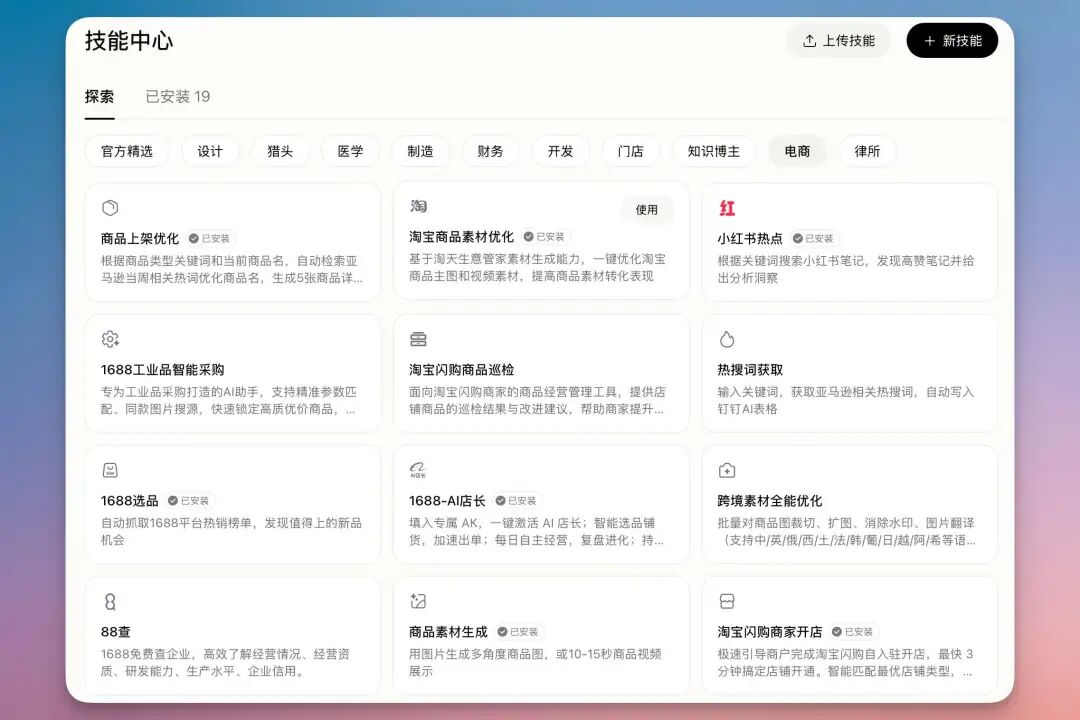Click the droplet icon above 热搜词获取

click(x=727, y=338)
